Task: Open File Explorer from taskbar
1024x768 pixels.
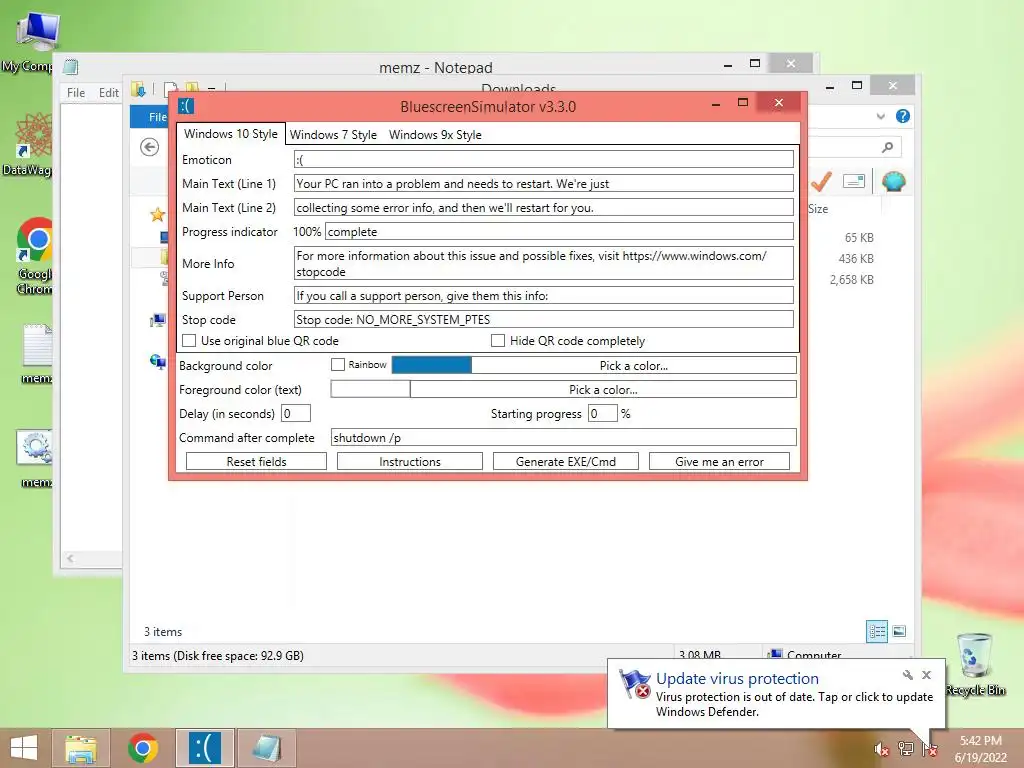Action: [x=81, y=748]
